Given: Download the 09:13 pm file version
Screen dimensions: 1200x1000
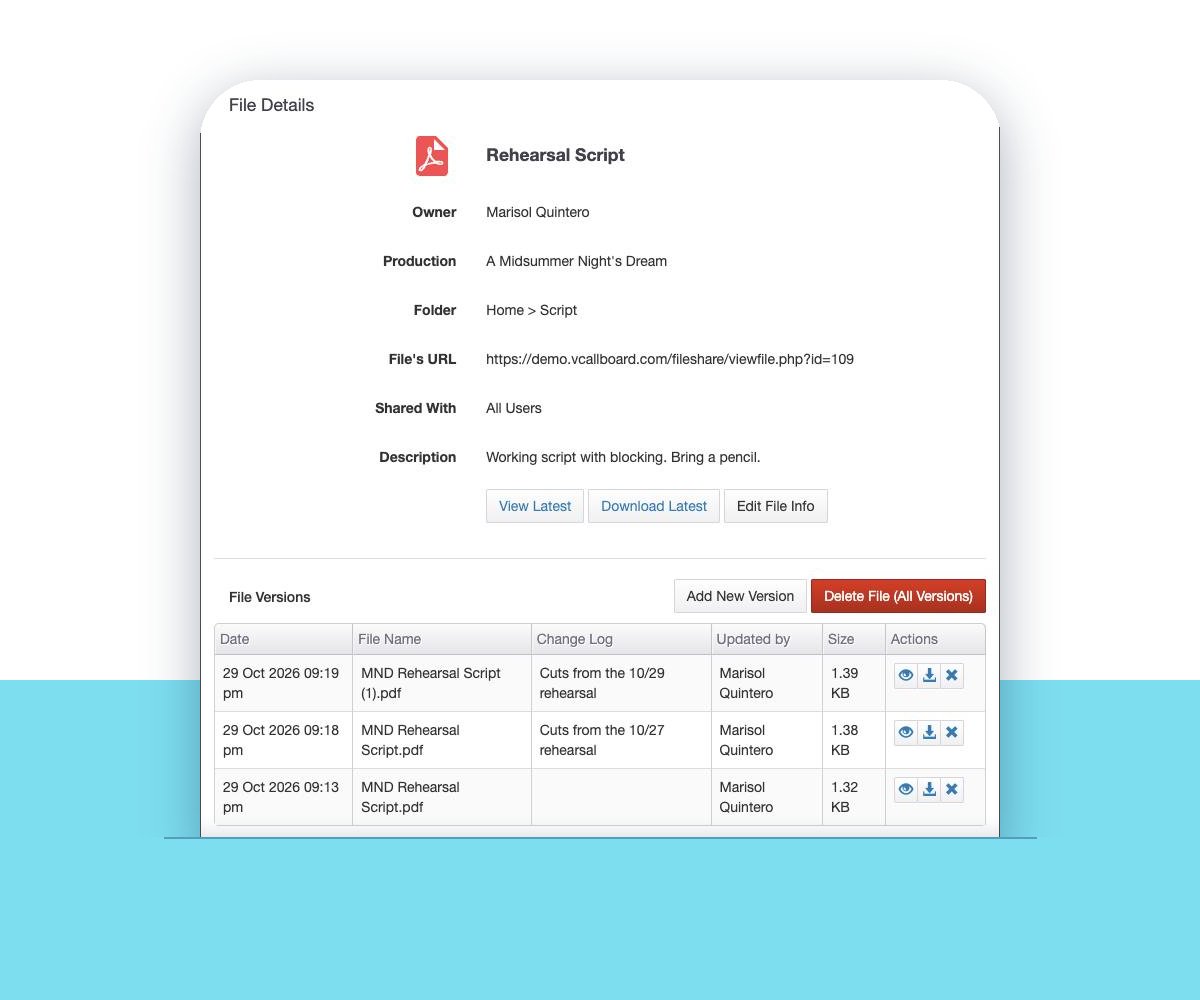Looking at the screenshot, I should pyautogui.click(x=929, y=789).
